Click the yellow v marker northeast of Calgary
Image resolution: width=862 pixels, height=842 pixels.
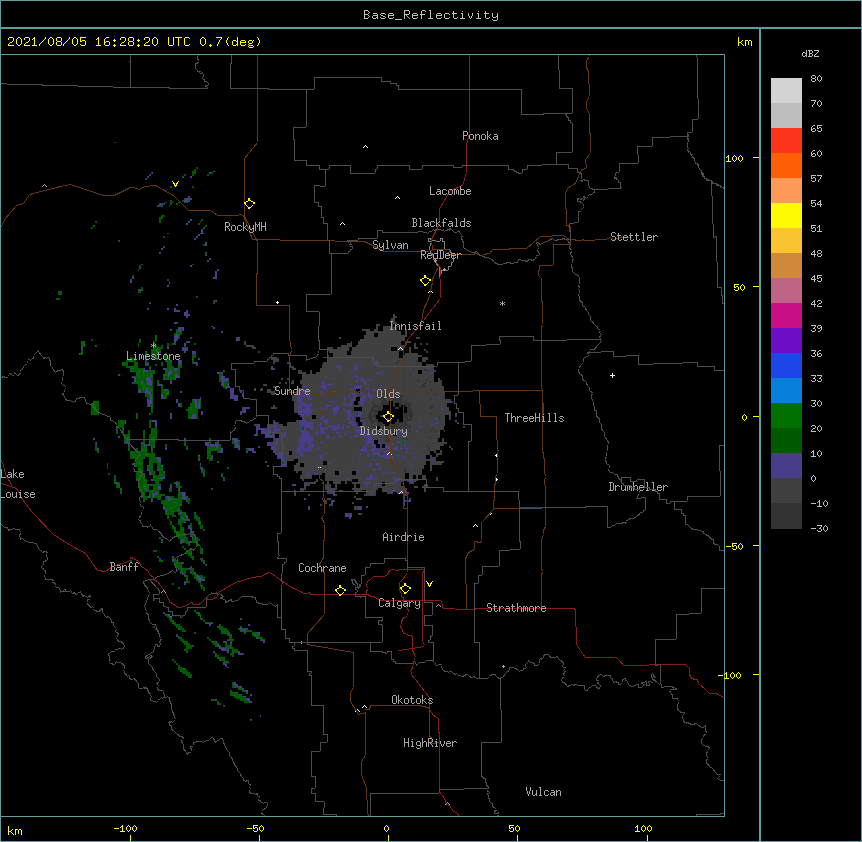[429, 584]
